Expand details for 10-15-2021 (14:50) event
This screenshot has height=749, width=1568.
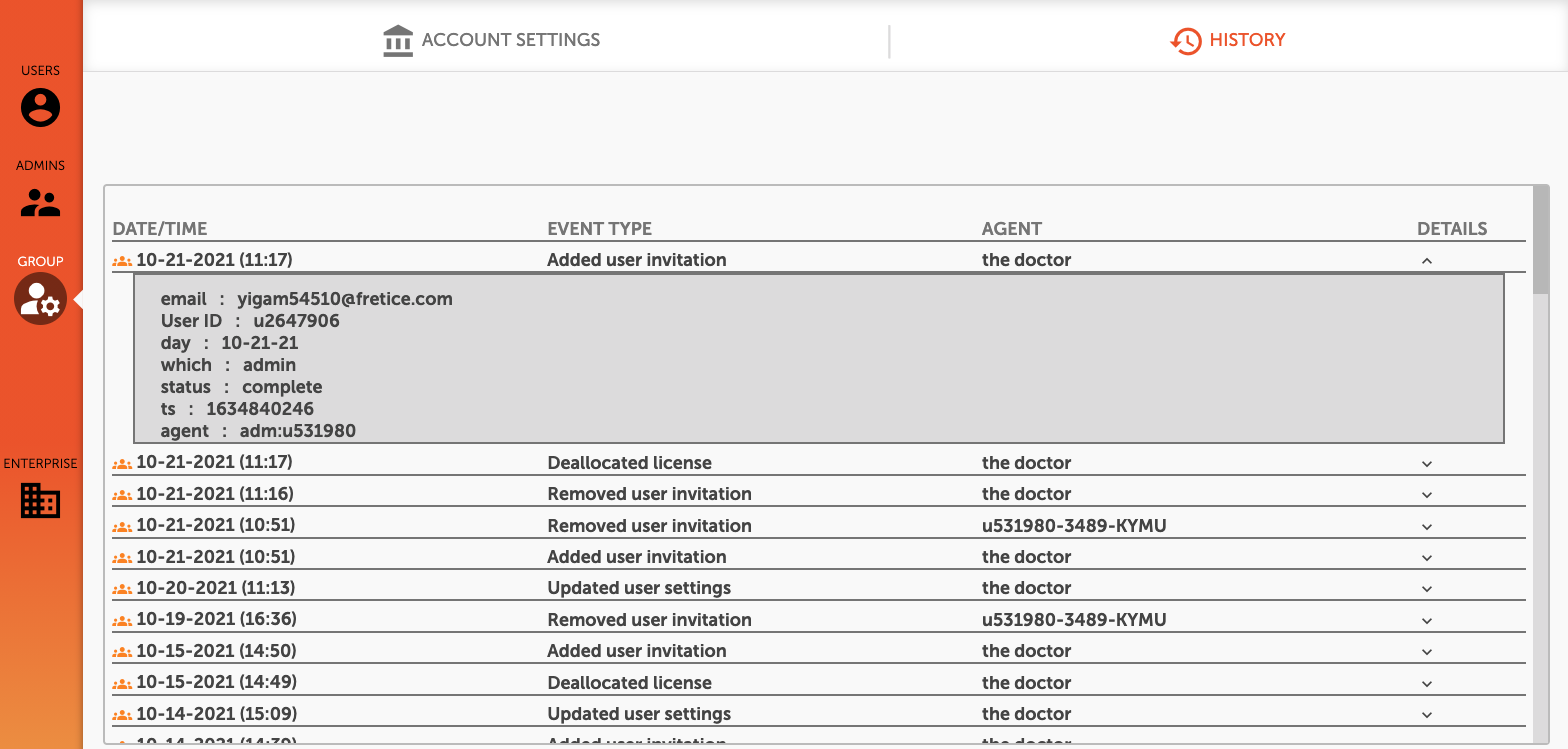1427,652
